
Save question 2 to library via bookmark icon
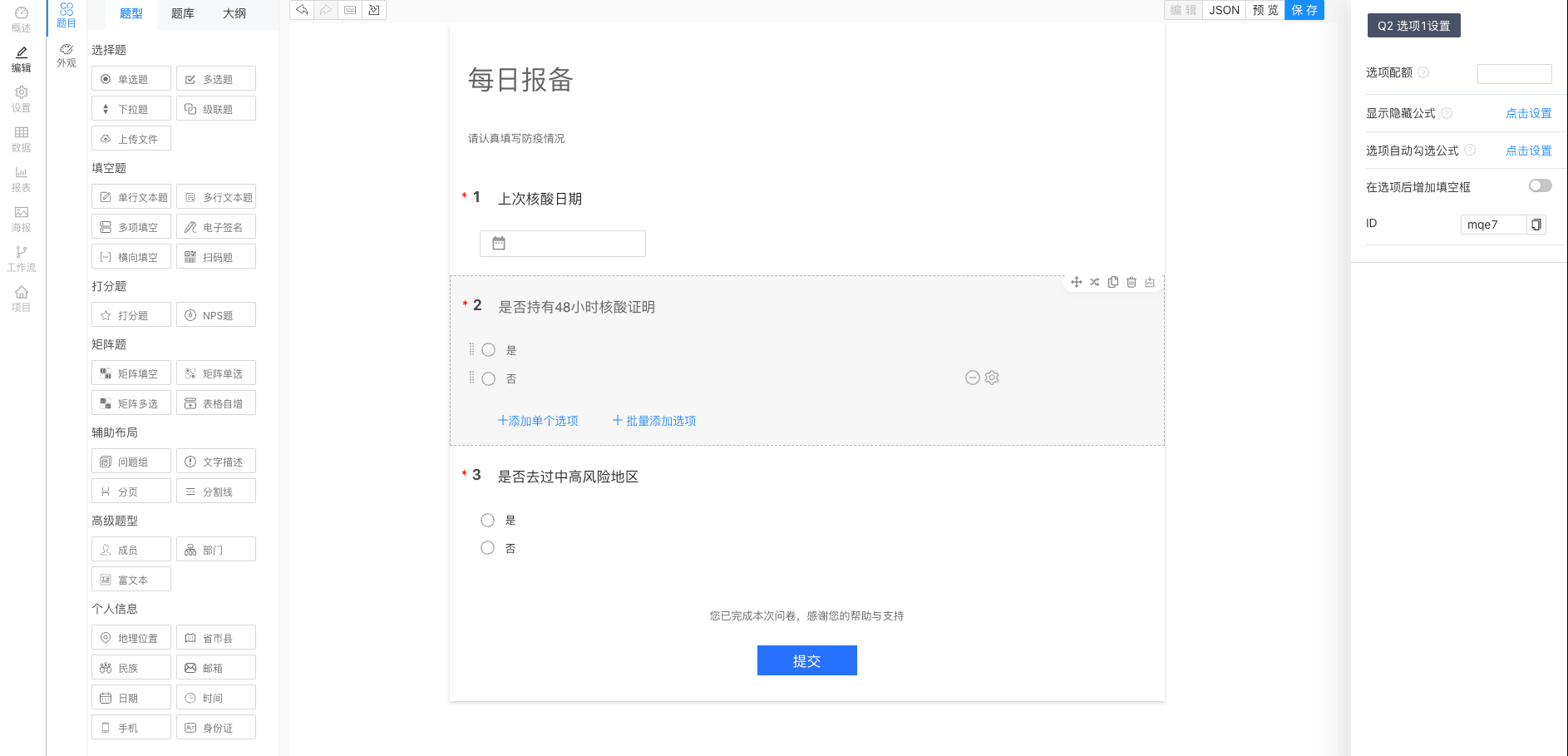point(1150,282)
